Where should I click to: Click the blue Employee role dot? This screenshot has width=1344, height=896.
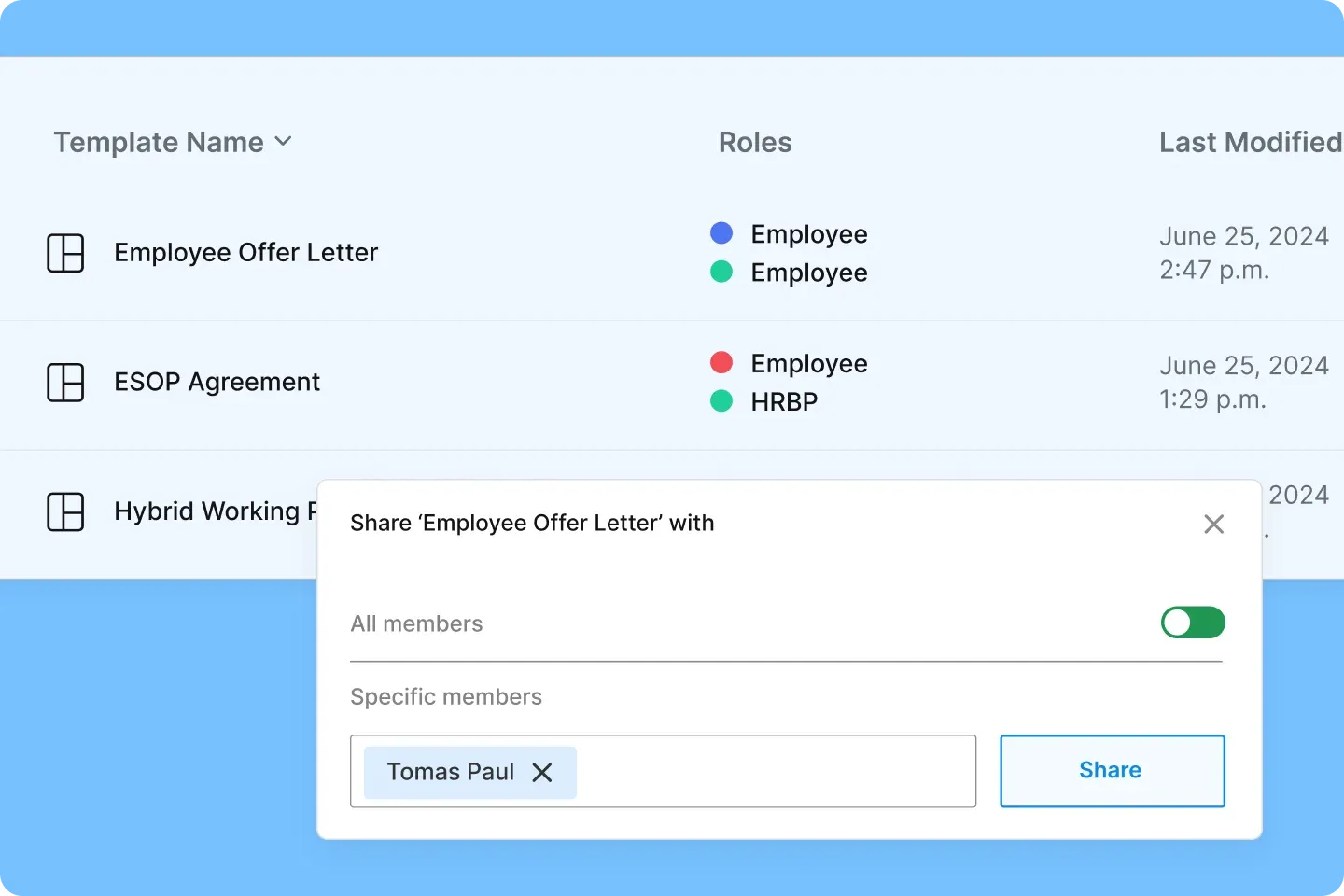(x=721, y=232)
